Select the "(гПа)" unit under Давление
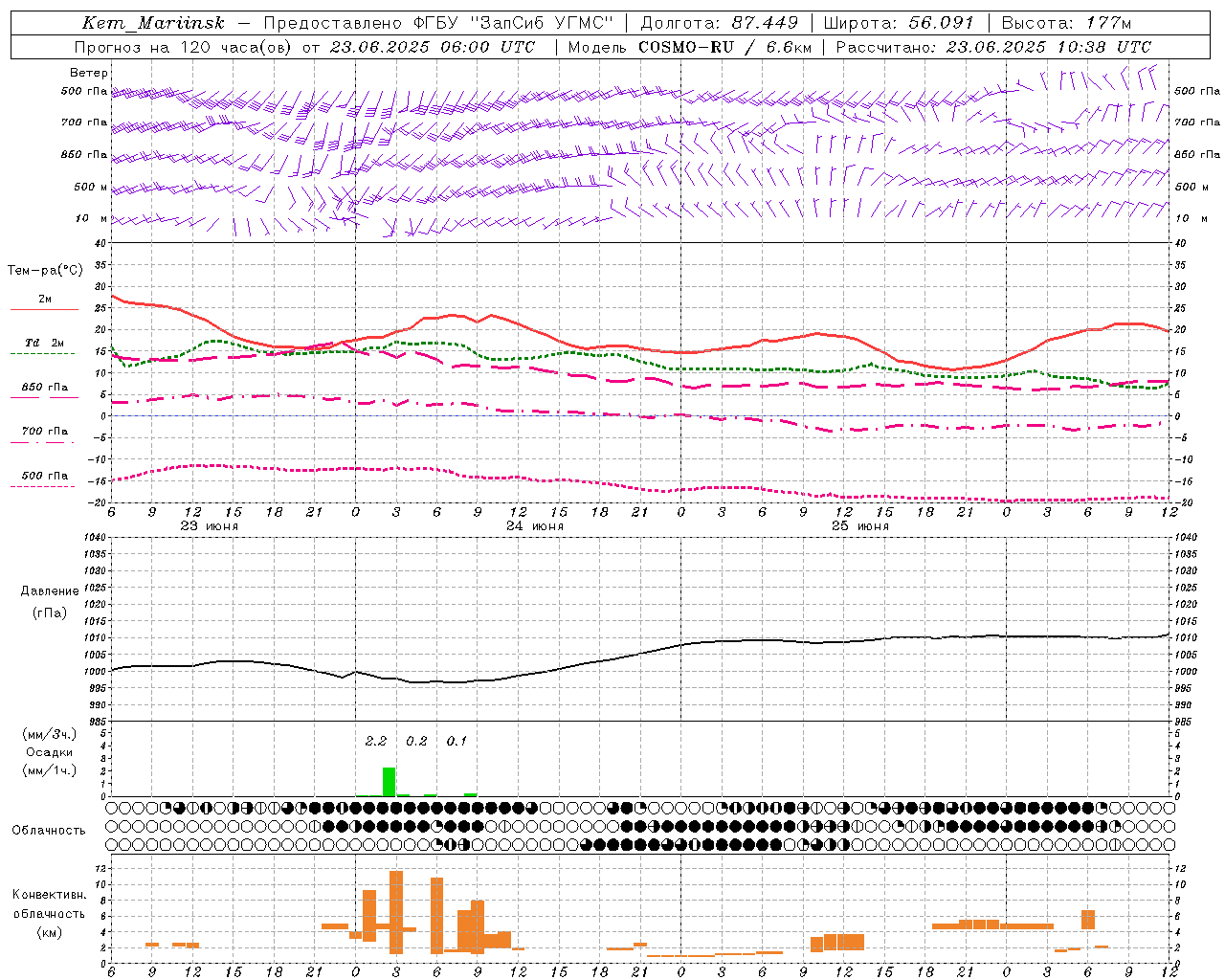 (x=50, y=612)
